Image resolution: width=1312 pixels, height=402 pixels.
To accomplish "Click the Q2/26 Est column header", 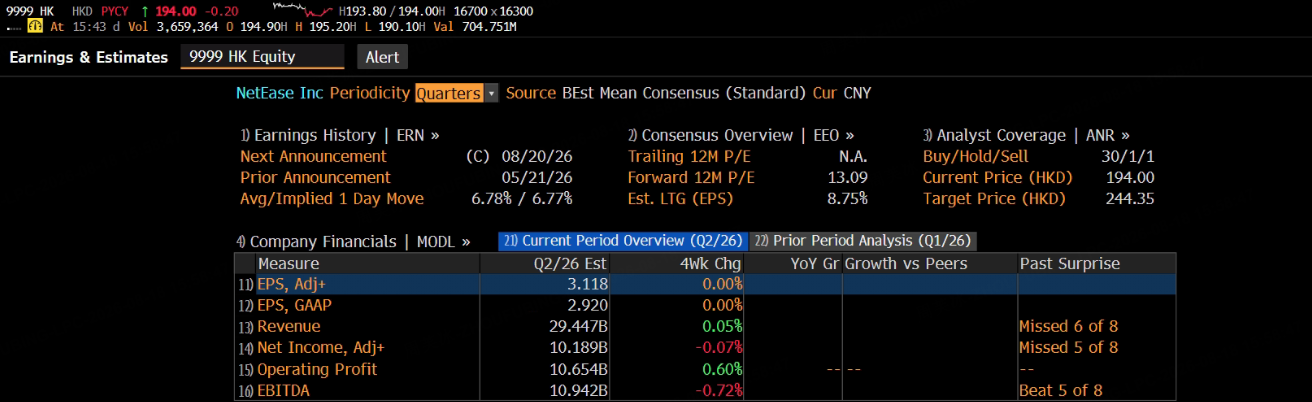I will tap(546, 263).
